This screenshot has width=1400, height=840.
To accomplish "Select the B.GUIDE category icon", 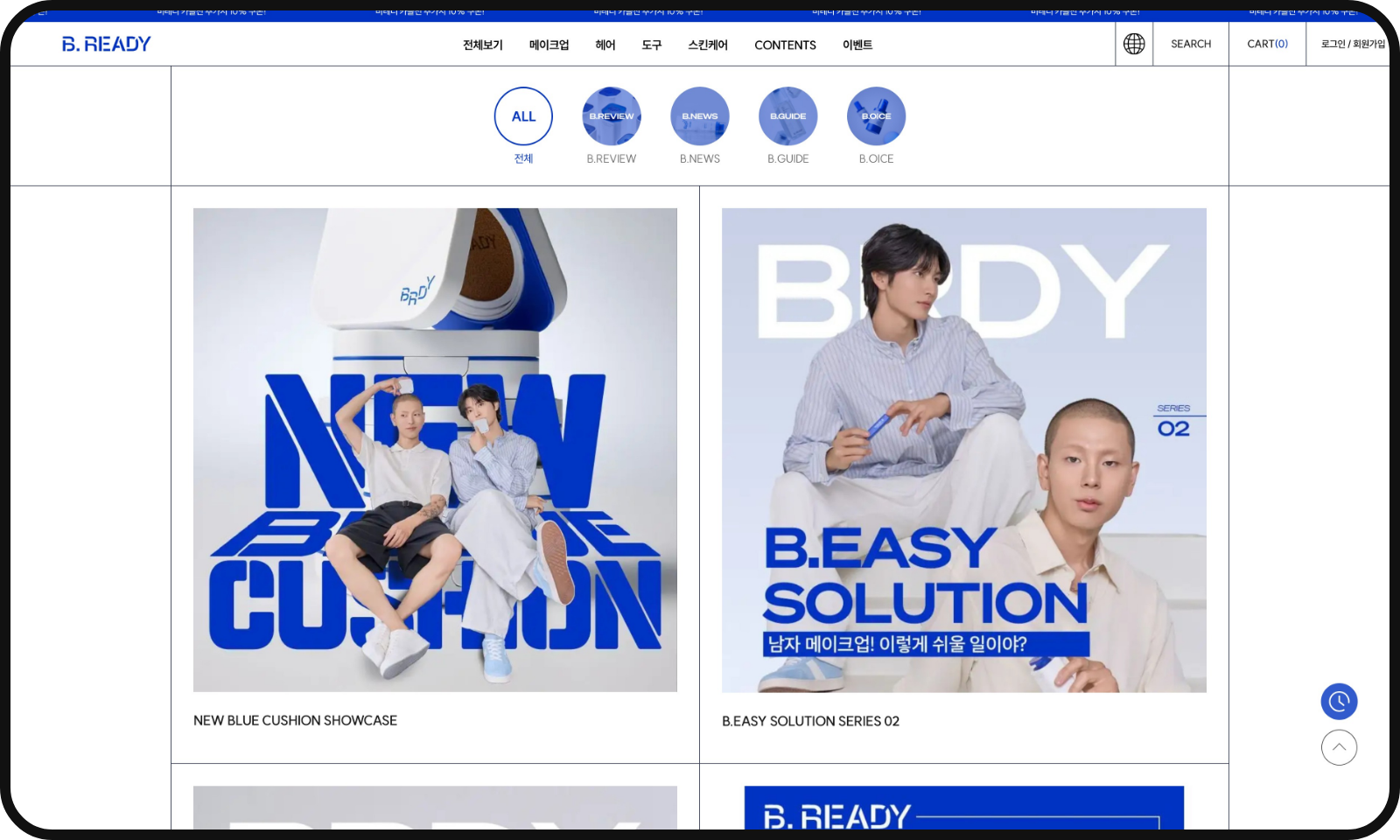I will (787, 115).
